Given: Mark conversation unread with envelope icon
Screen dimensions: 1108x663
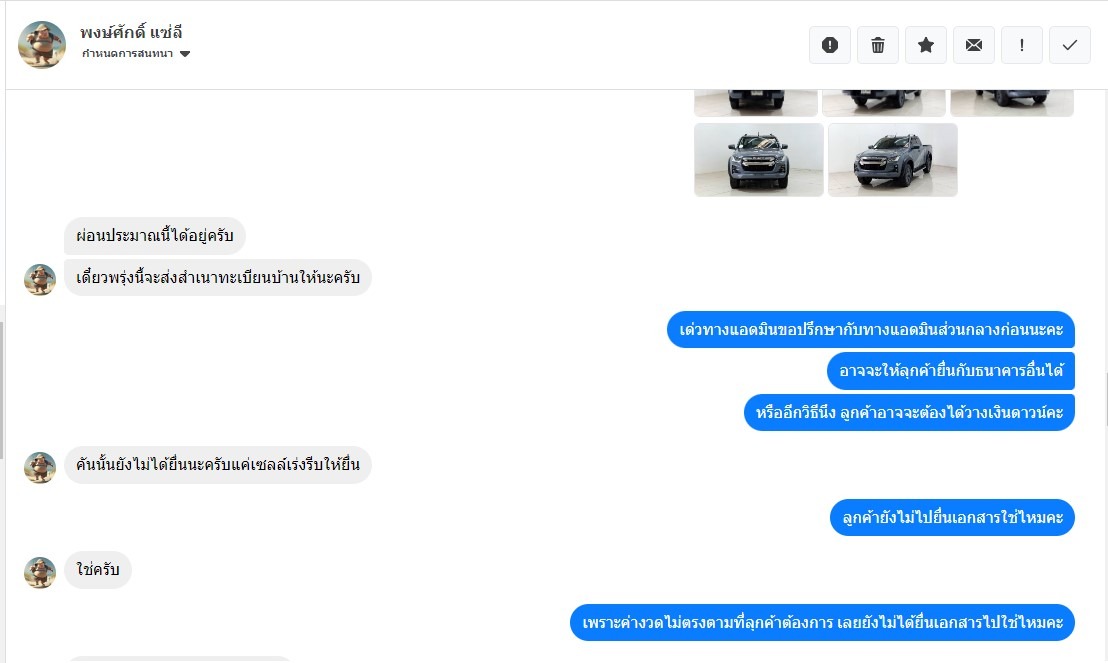Looking at the screenshot, I should click(974, 45).
